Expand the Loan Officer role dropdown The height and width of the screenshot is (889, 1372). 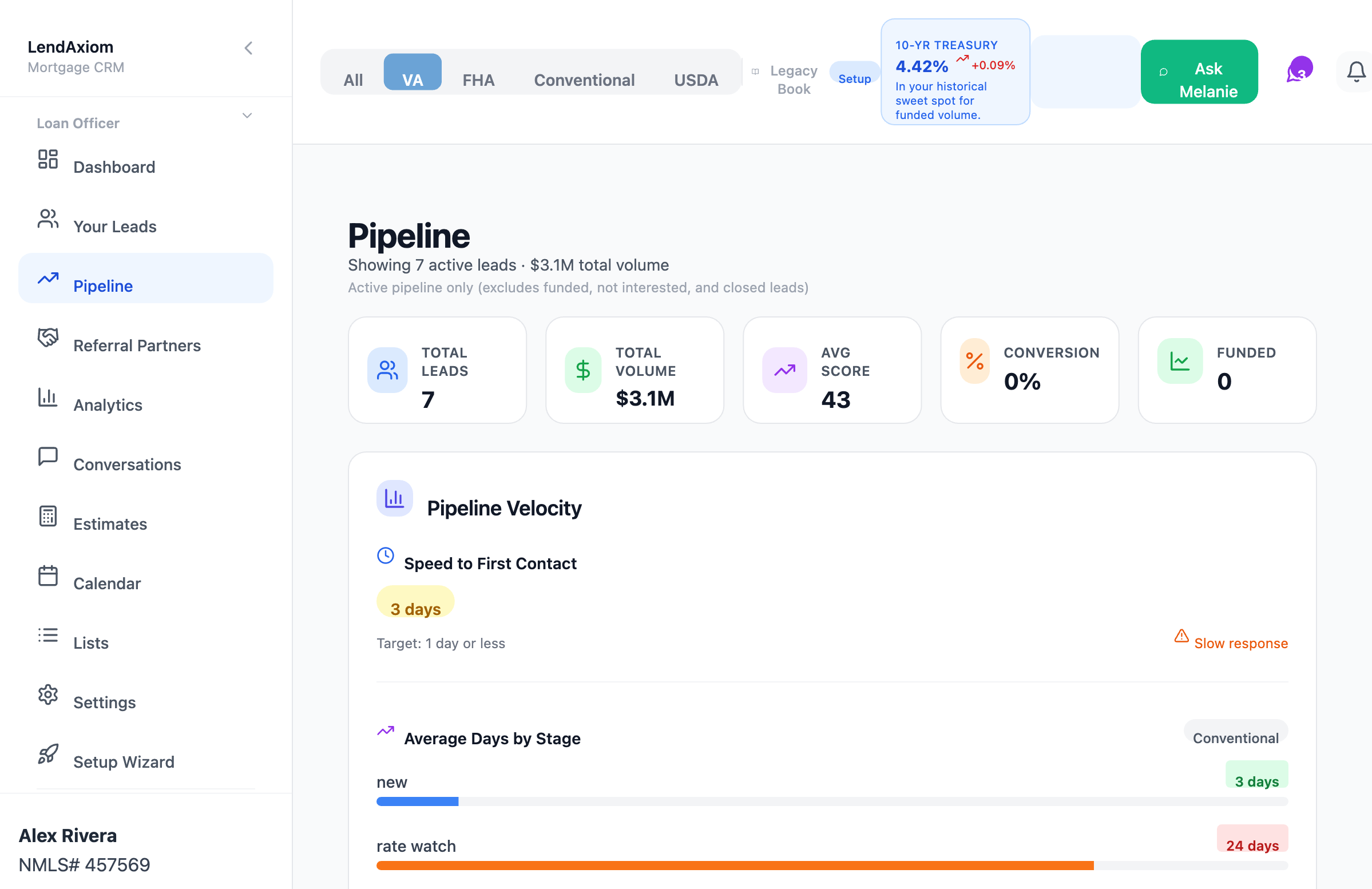click(x=247, y=116)
